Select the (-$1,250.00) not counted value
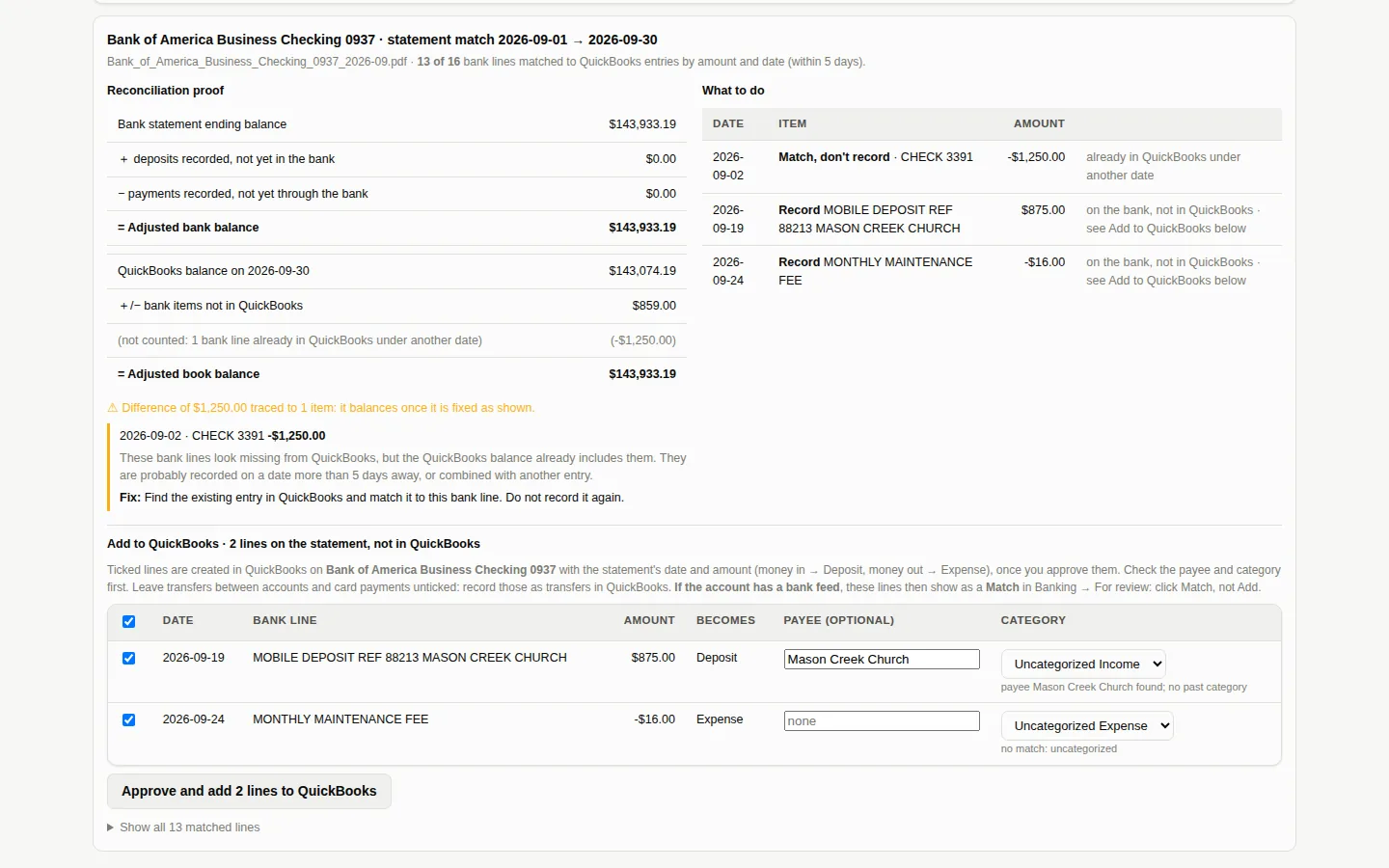This screenshot has height=868, width=1389. pyautogui.click(x=642, y=340)
